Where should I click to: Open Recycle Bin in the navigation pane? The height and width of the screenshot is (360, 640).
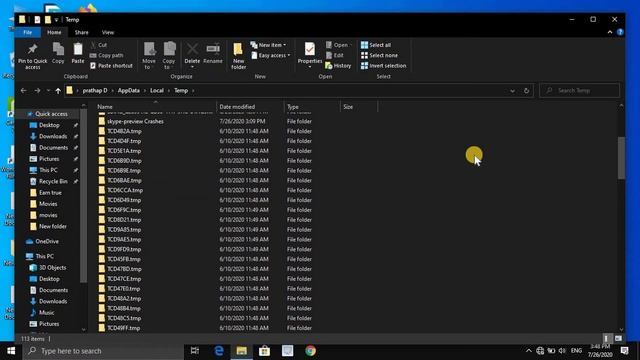coord(53,181)
